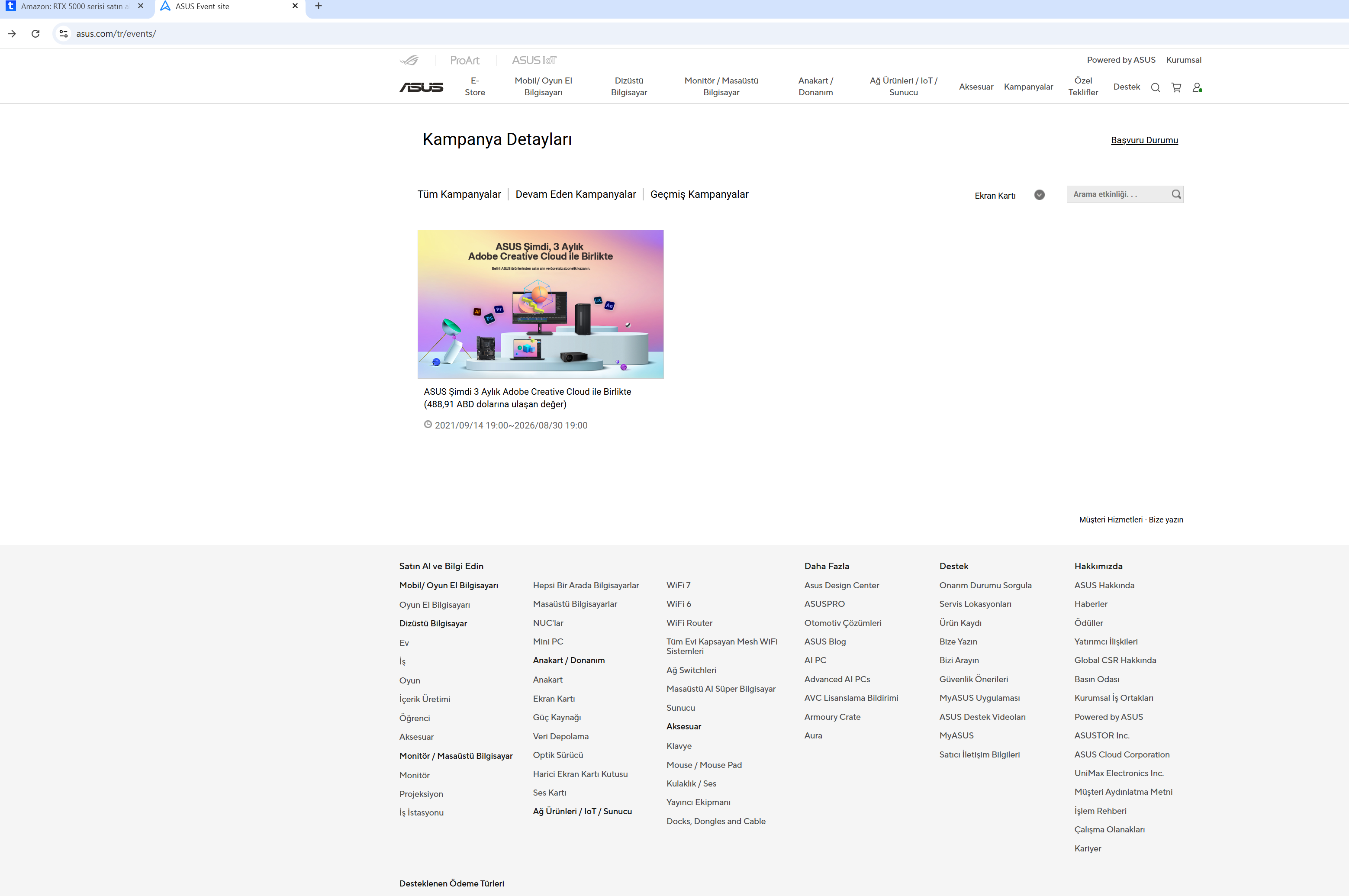Open the Özel Teklifler nav item
1349x896 pixels.
1083,87
